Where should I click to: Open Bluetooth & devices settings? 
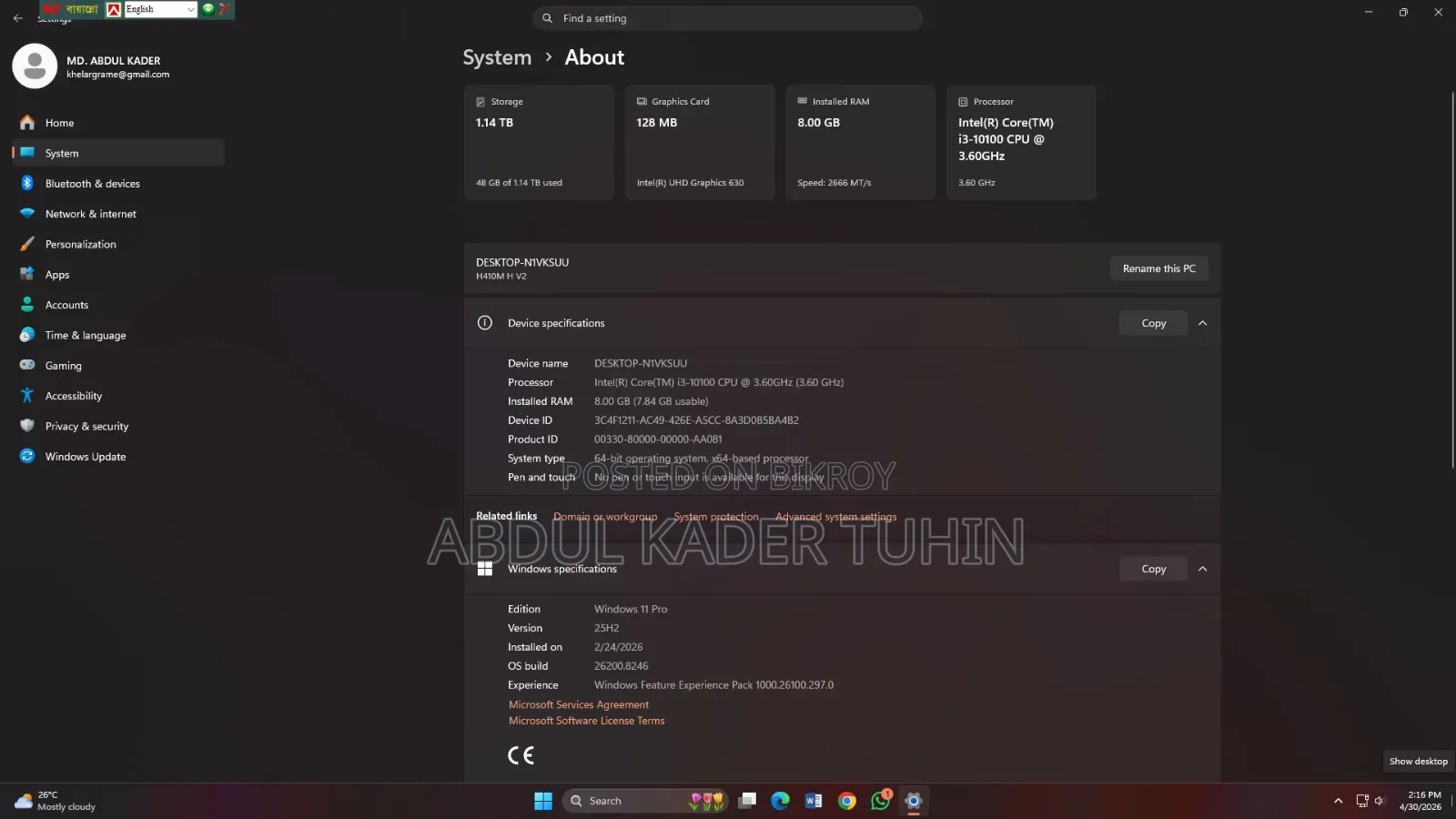coord(118,184)
